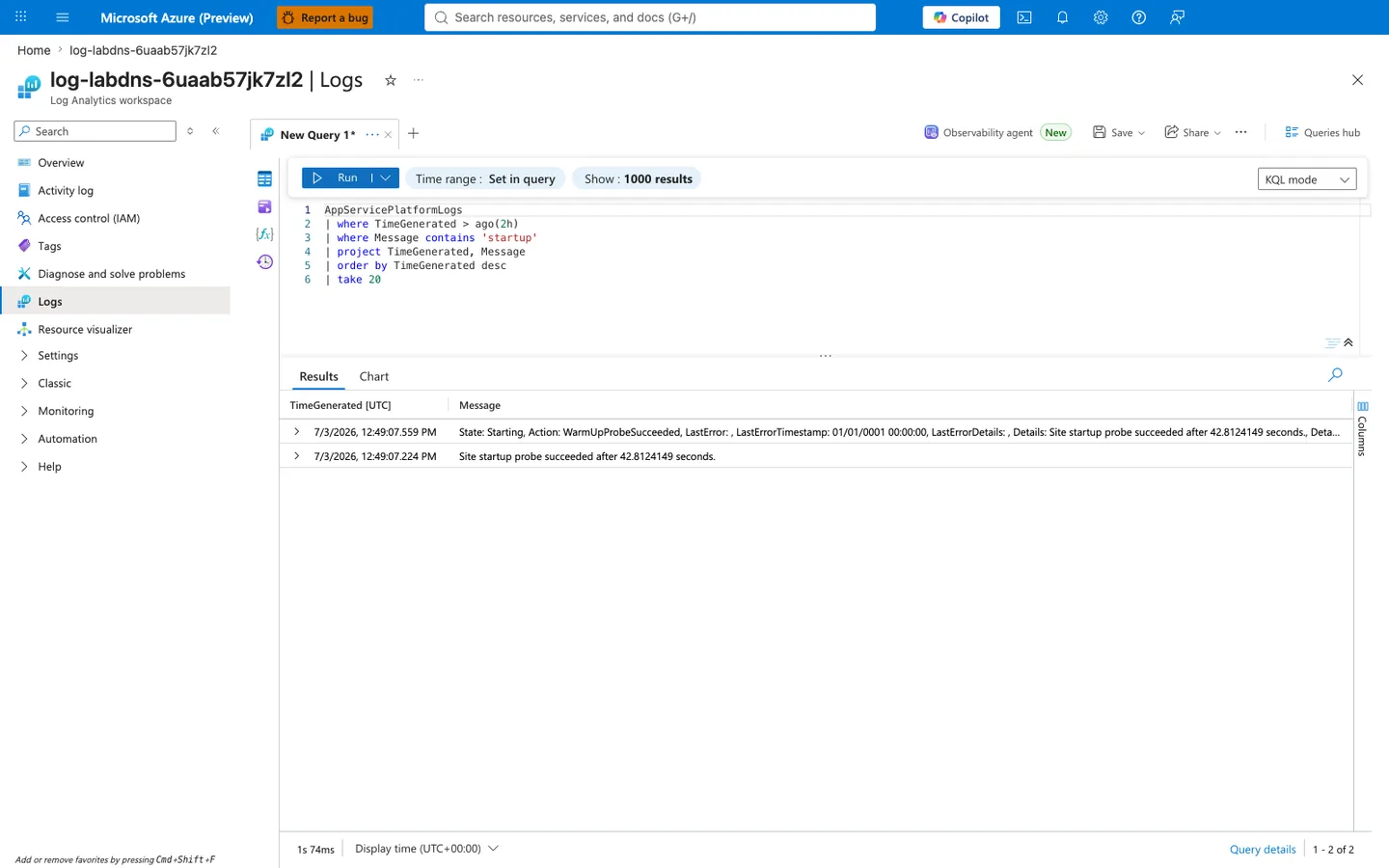1389x868 pixels.
Task: Open the portal hamburger menu
Action: [x=63, y=17]
